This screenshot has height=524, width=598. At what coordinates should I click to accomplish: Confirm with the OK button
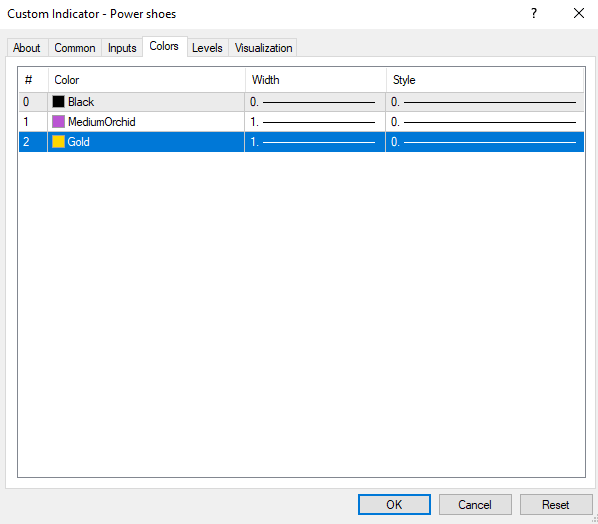[394, 505]
